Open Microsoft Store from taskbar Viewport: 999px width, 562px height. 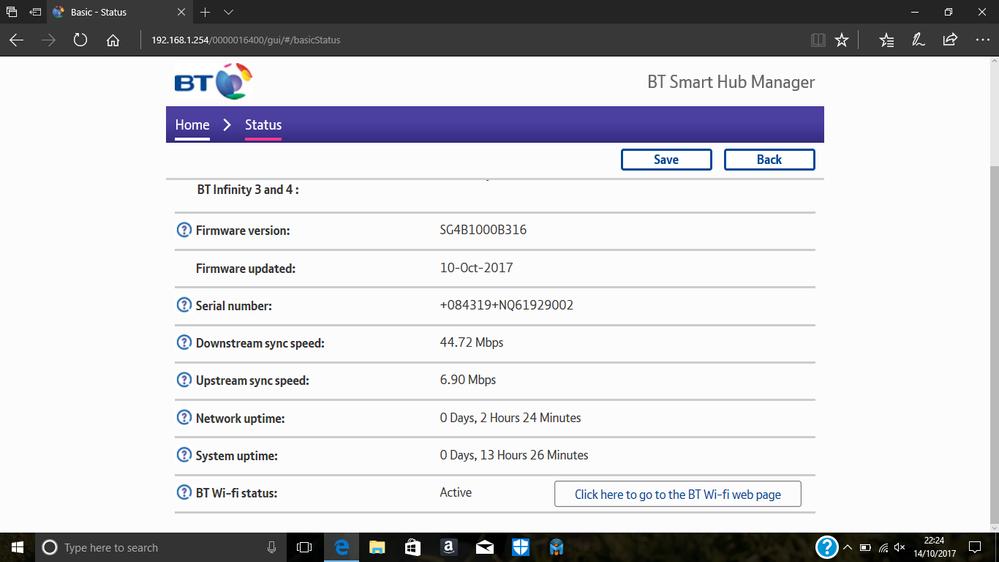coord(413,547)
